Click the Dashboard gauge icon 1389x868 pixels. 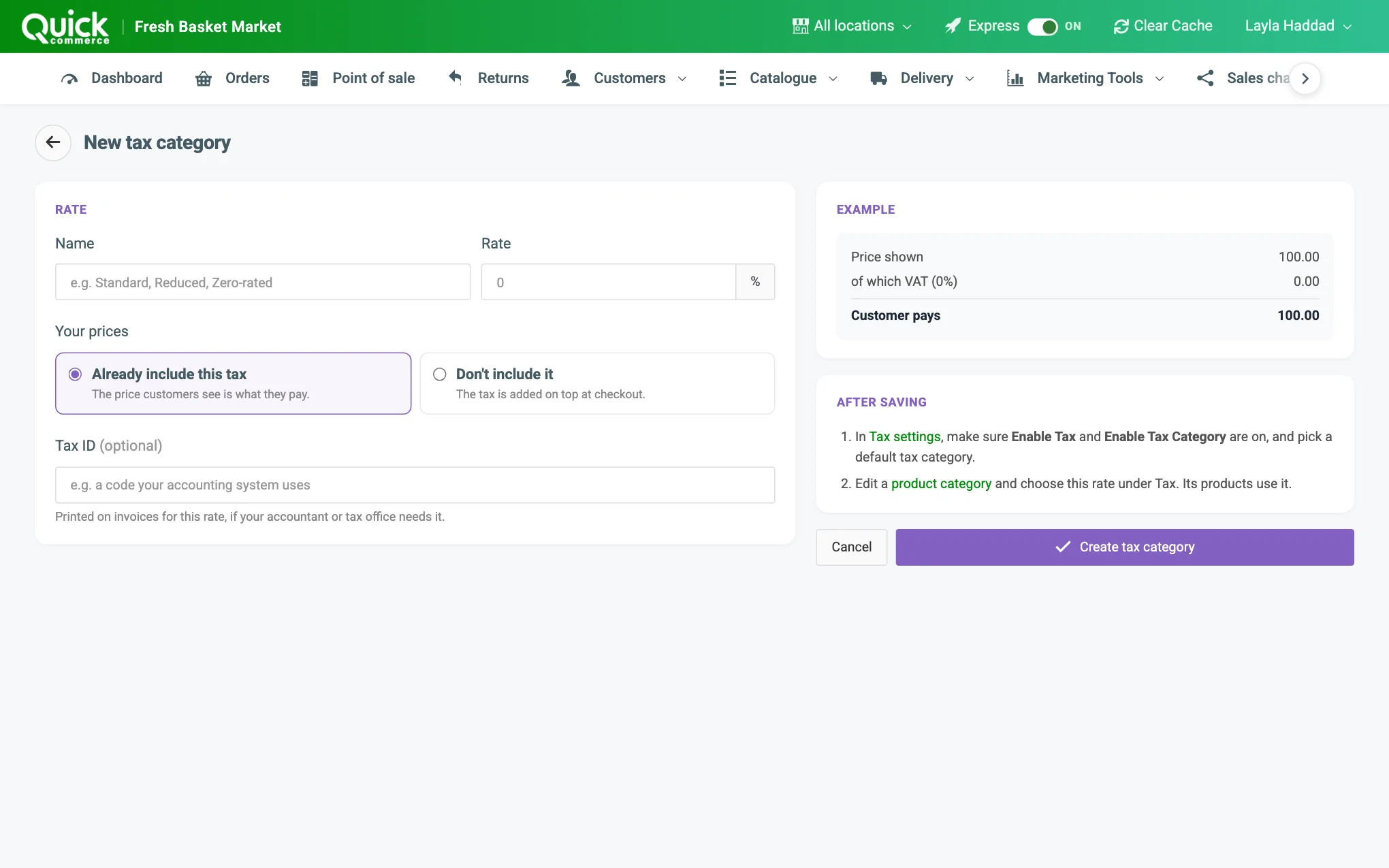pos(69,78)
